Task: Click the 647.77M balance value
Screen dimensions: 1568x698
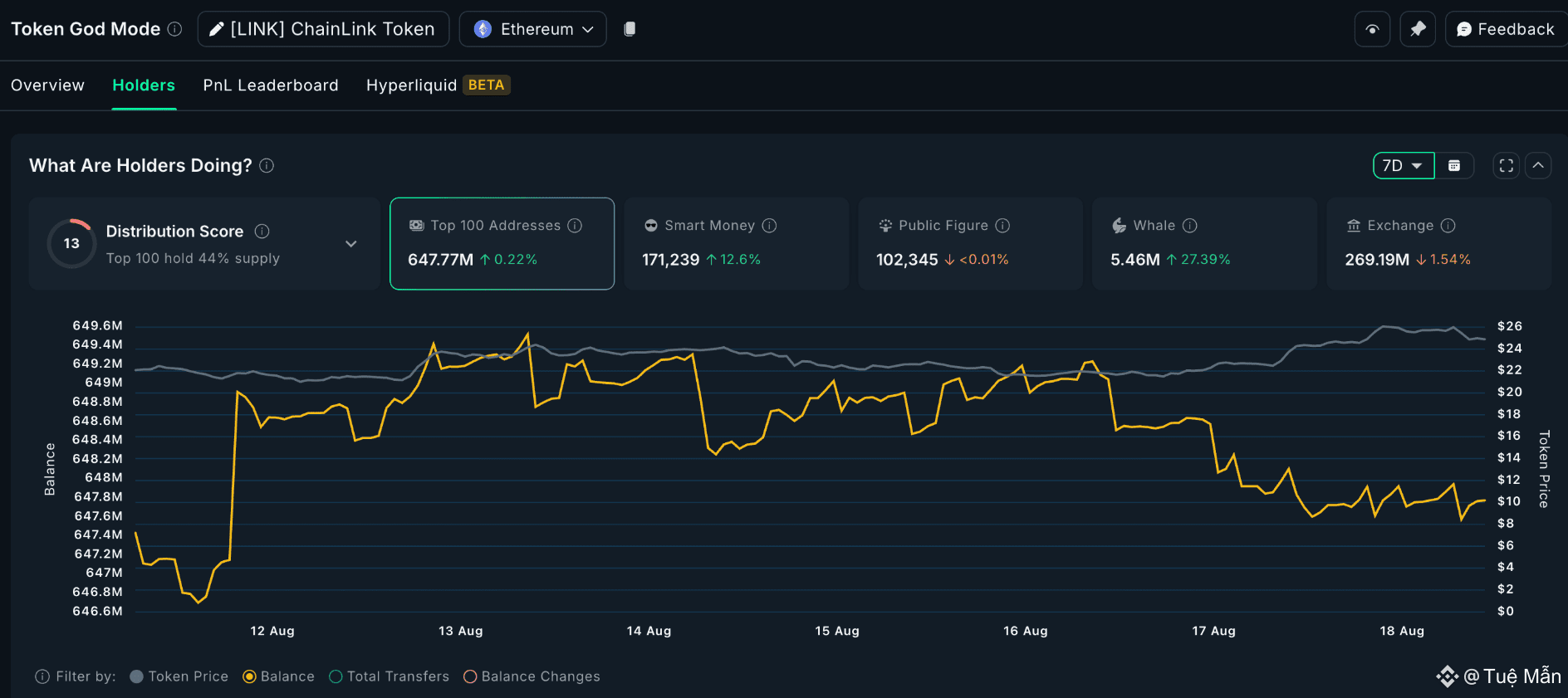Action: 440,260
